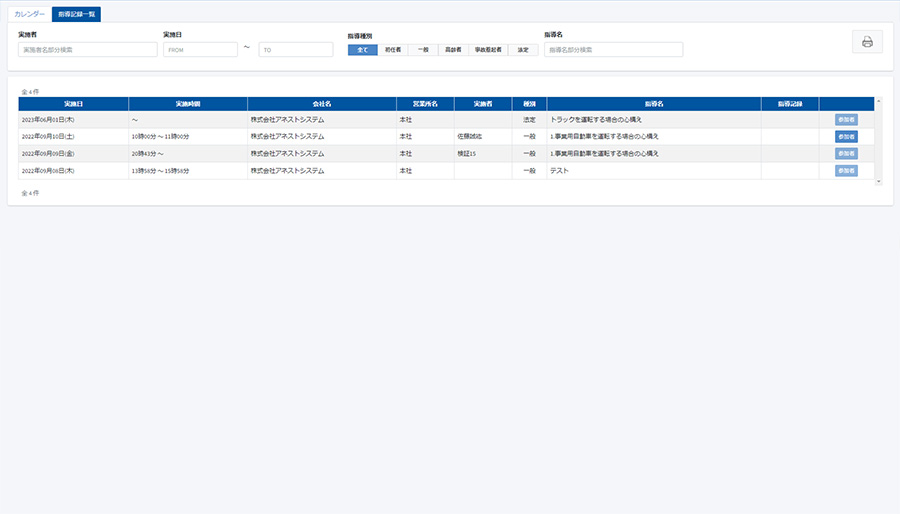This screenshot has width=900, height=514.
Task: Open 参加者 for the 2022年09月09日 record
Action: (x=846, y=154)
